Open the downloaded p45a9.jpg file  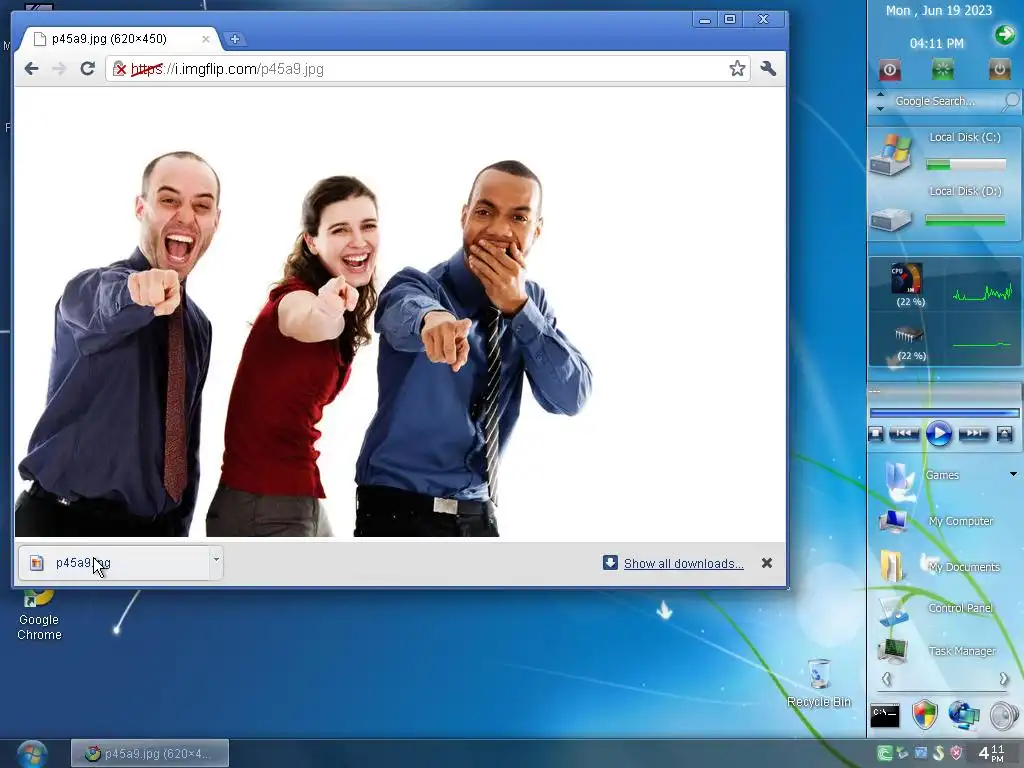114,563
